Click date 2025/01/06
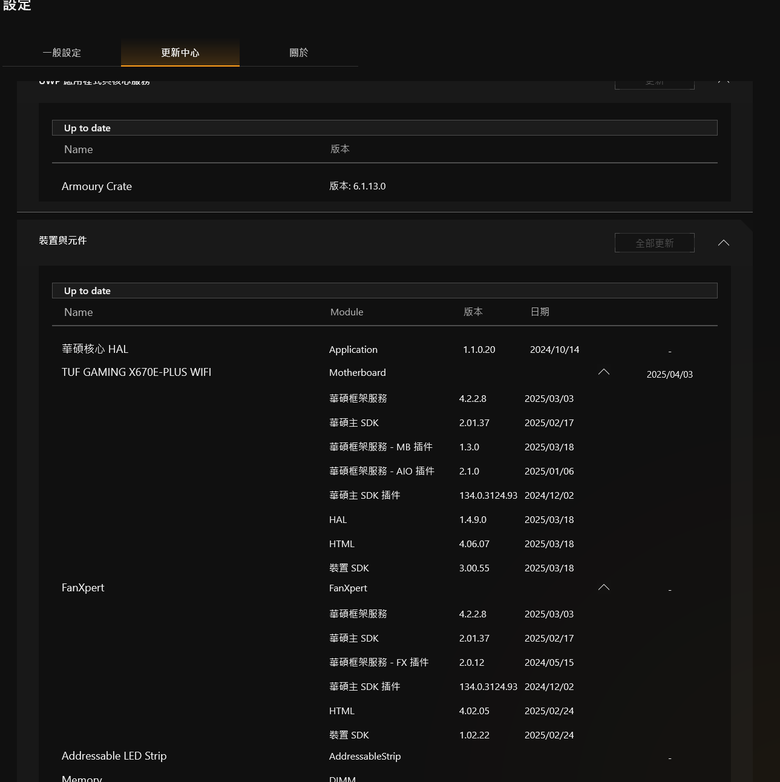Viewport: 780px width, 782px height. coord(549,471)
